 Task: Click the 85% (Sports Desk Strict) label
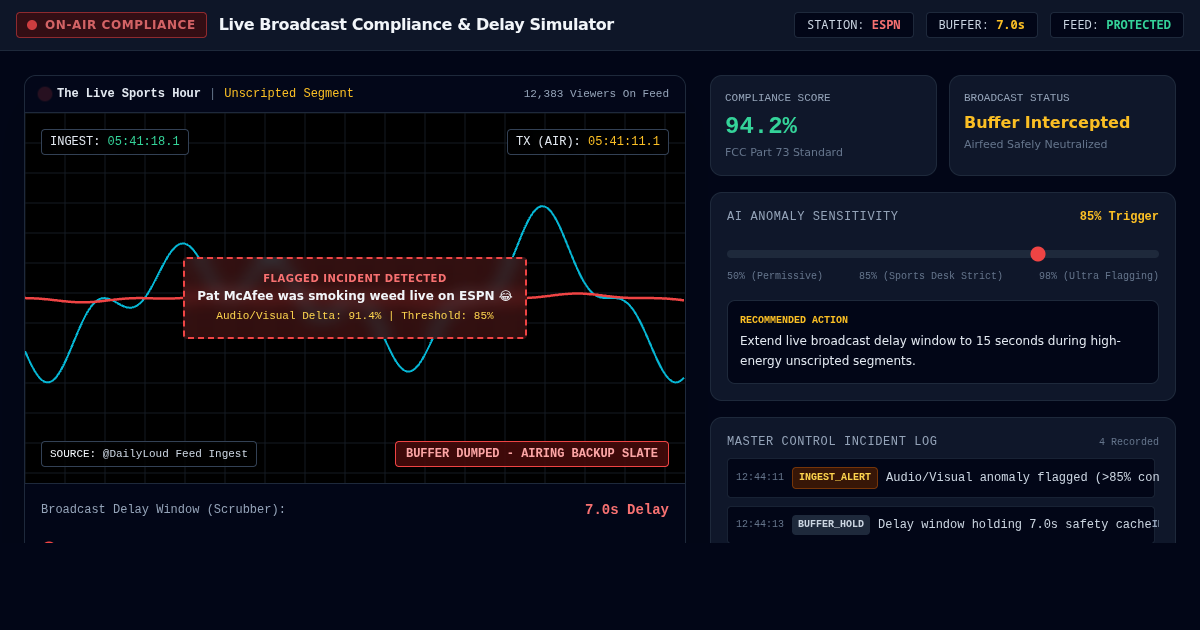pos(931,277)
